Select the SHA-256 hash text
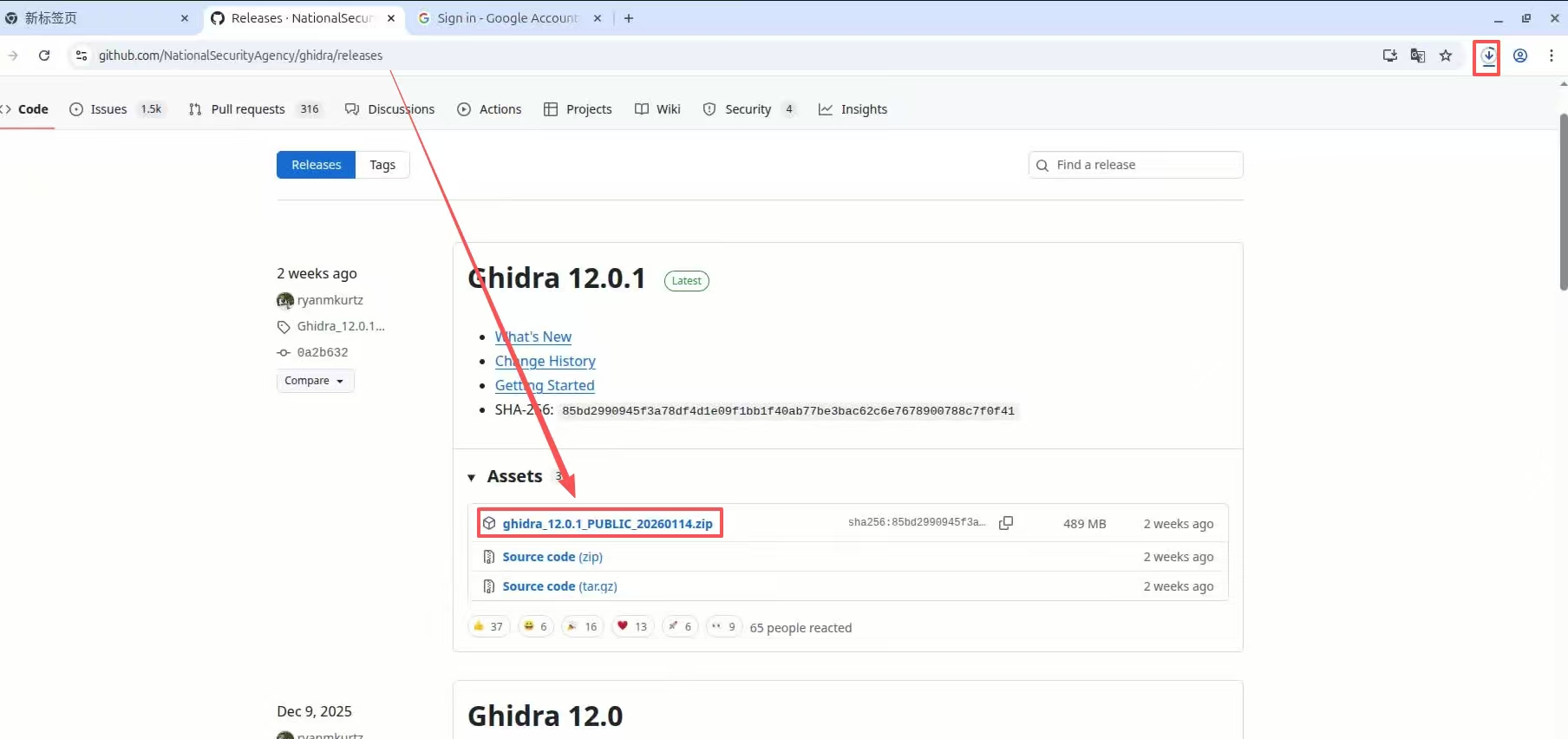 (x=788, y=411)
